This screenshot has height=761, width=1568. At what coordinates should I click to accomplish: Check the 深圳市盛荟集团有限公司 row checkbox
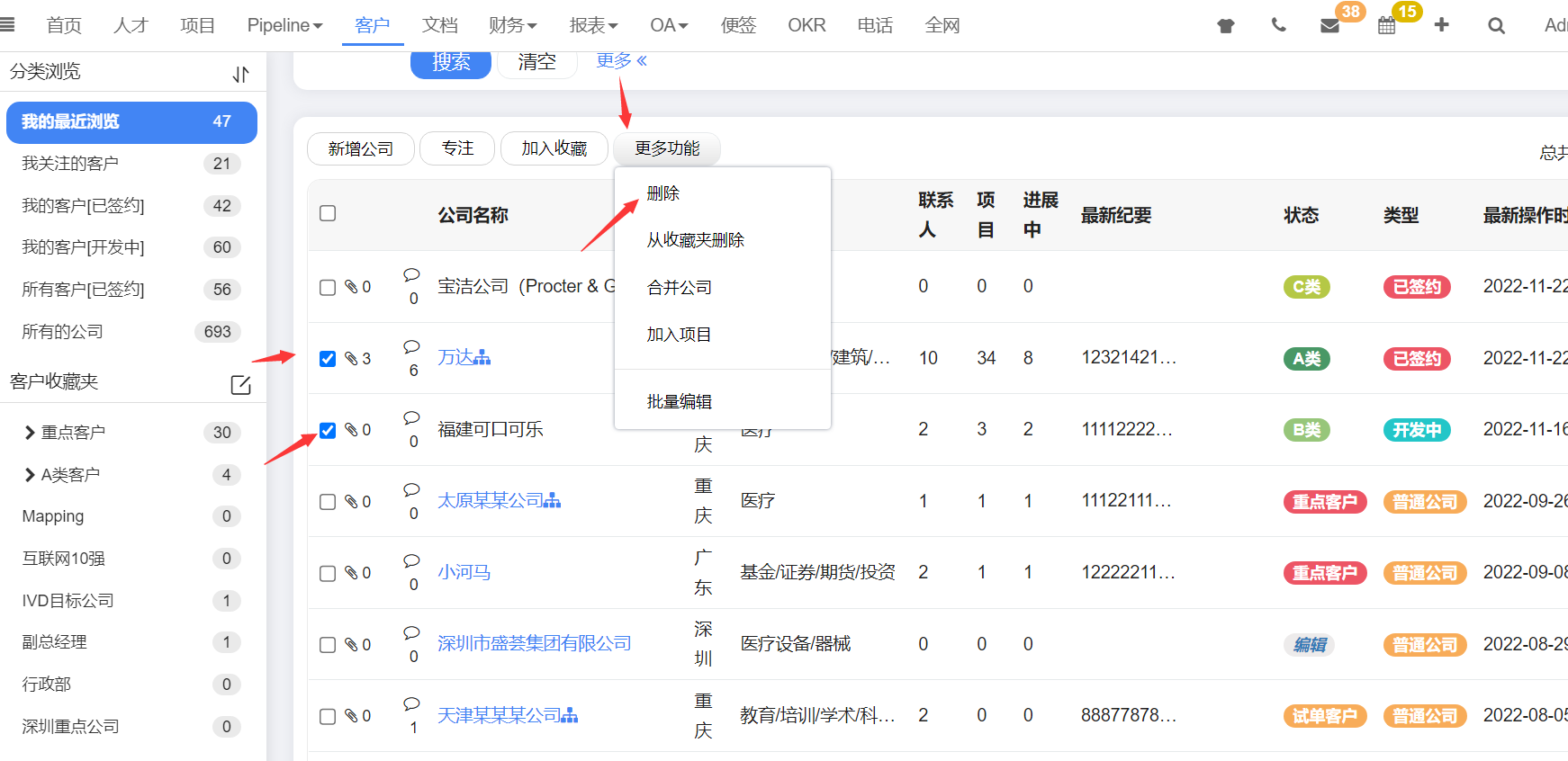tap(328, 644)
